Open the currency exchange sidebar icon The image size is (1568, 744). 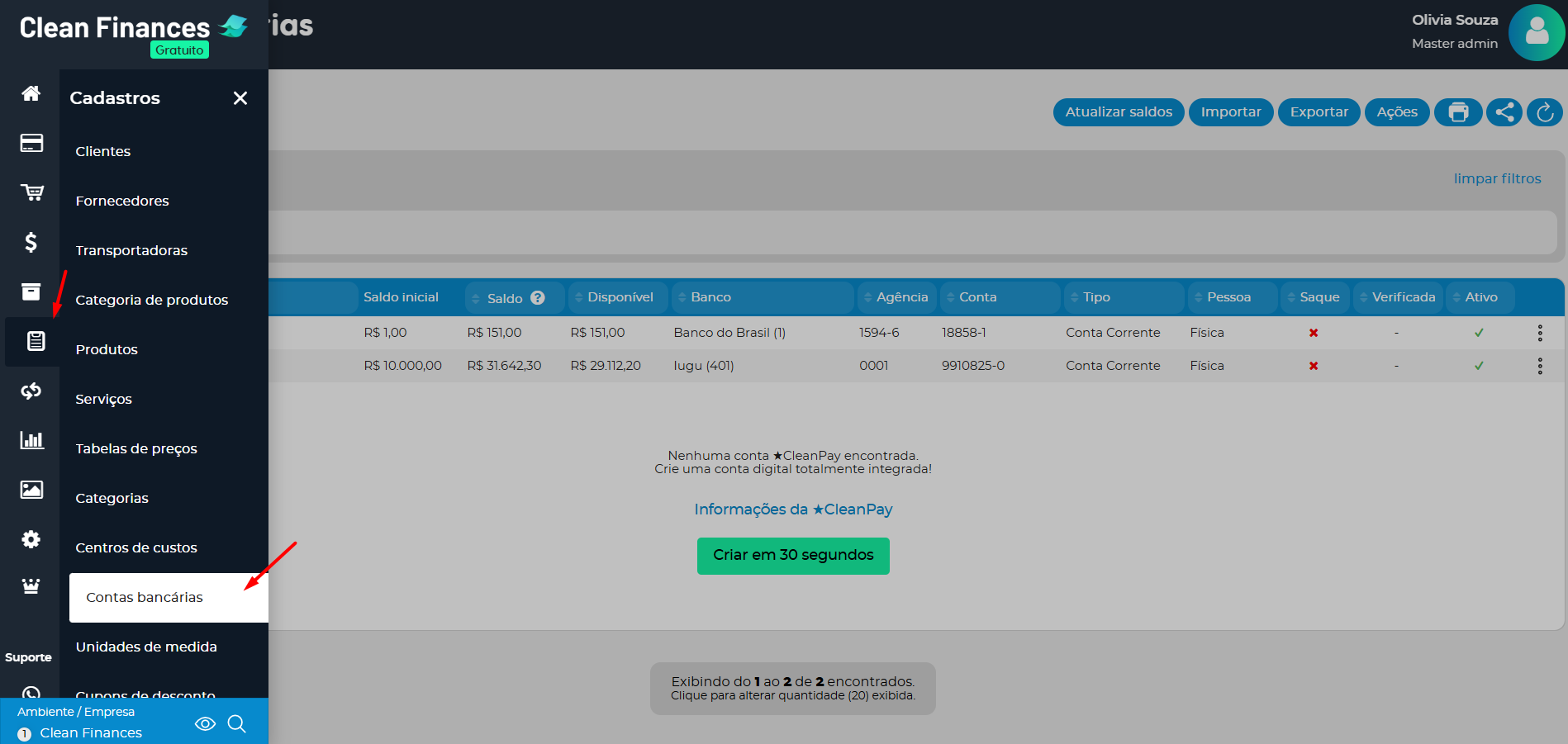(31, 391)
